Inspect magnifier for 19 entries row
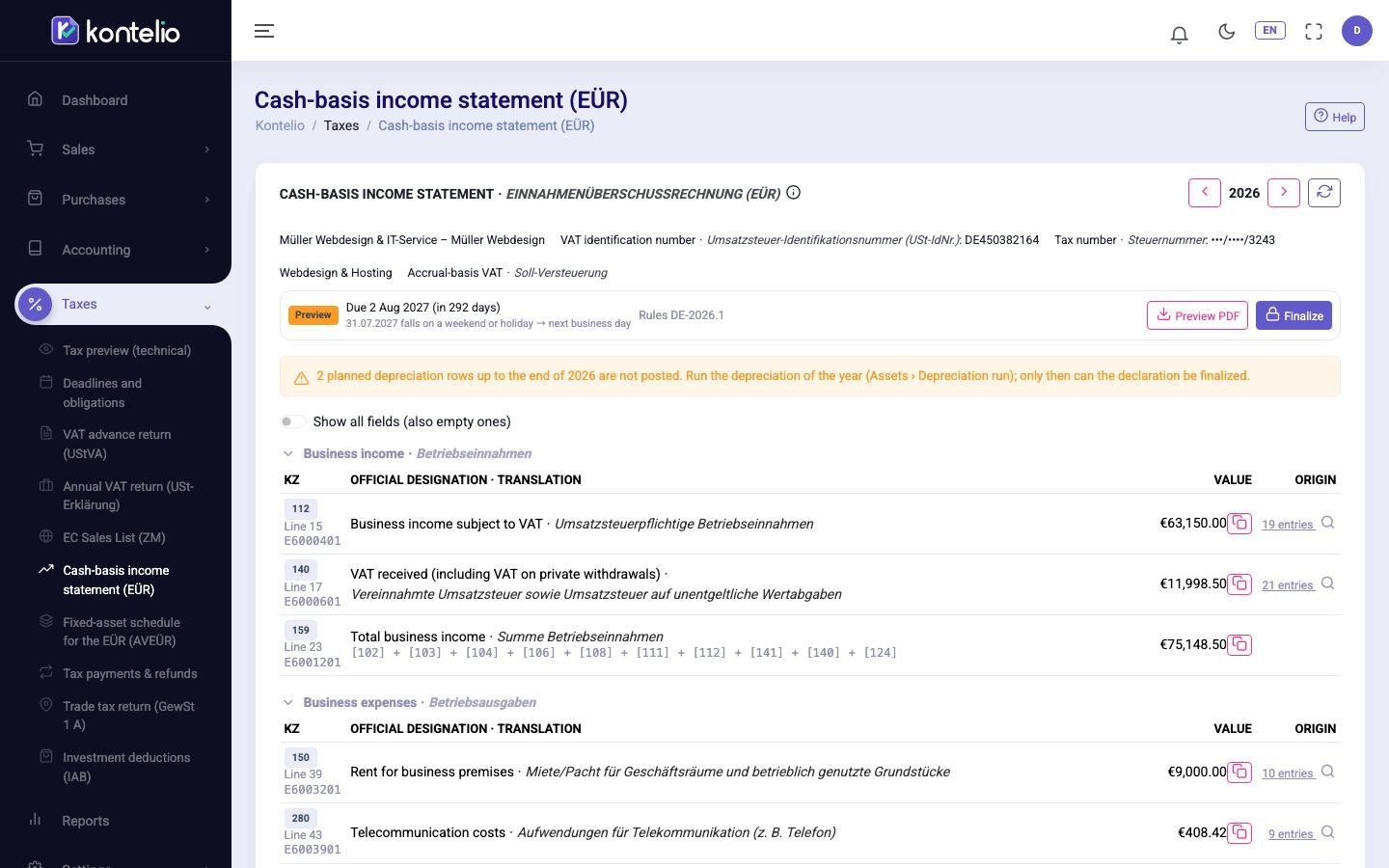The height and width of the screenshot is (868, 1389). (1327, 523)
